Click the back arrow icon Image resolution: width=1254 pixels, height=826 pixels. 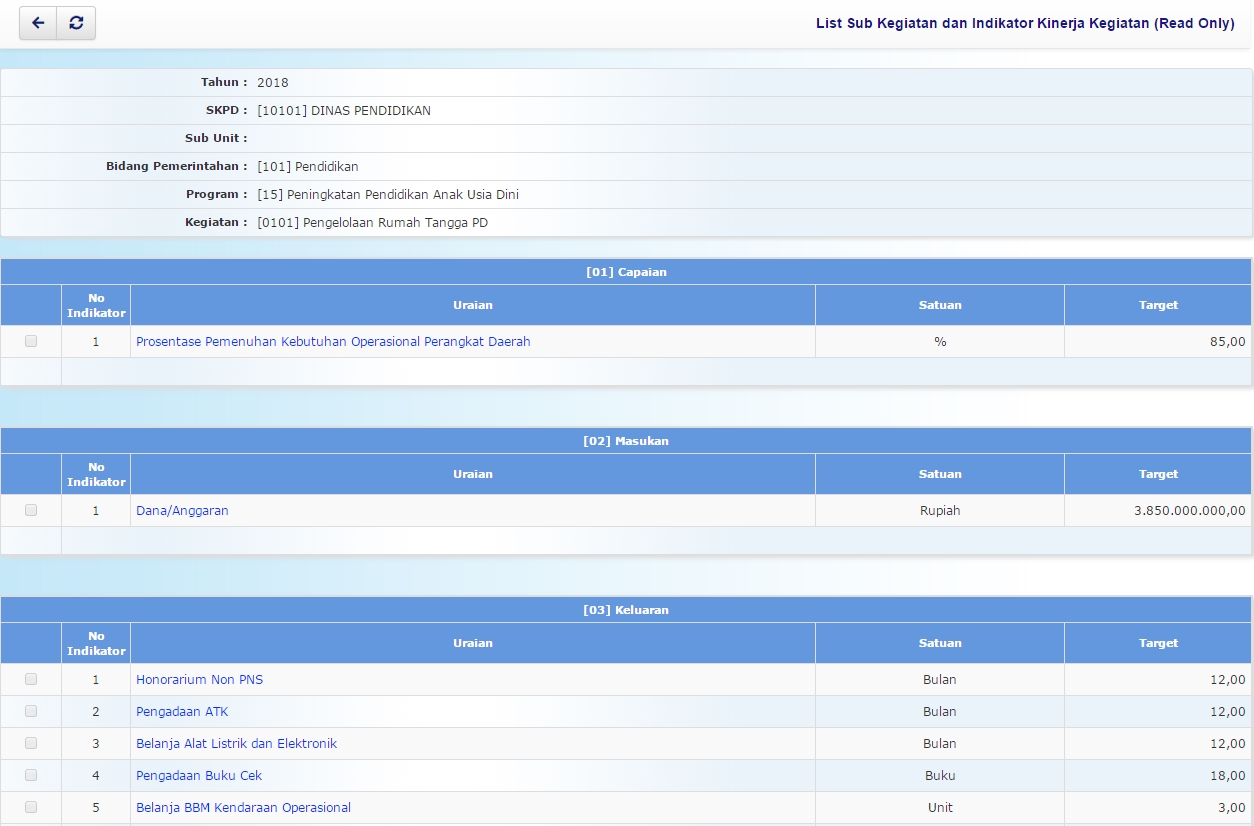pos(38,23)
